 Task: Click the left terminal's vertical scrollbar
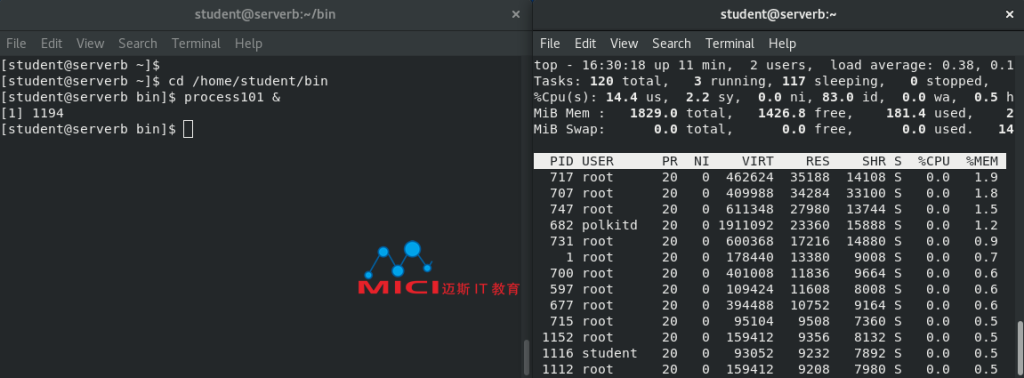pyautogui.click(x=526, y=357)
